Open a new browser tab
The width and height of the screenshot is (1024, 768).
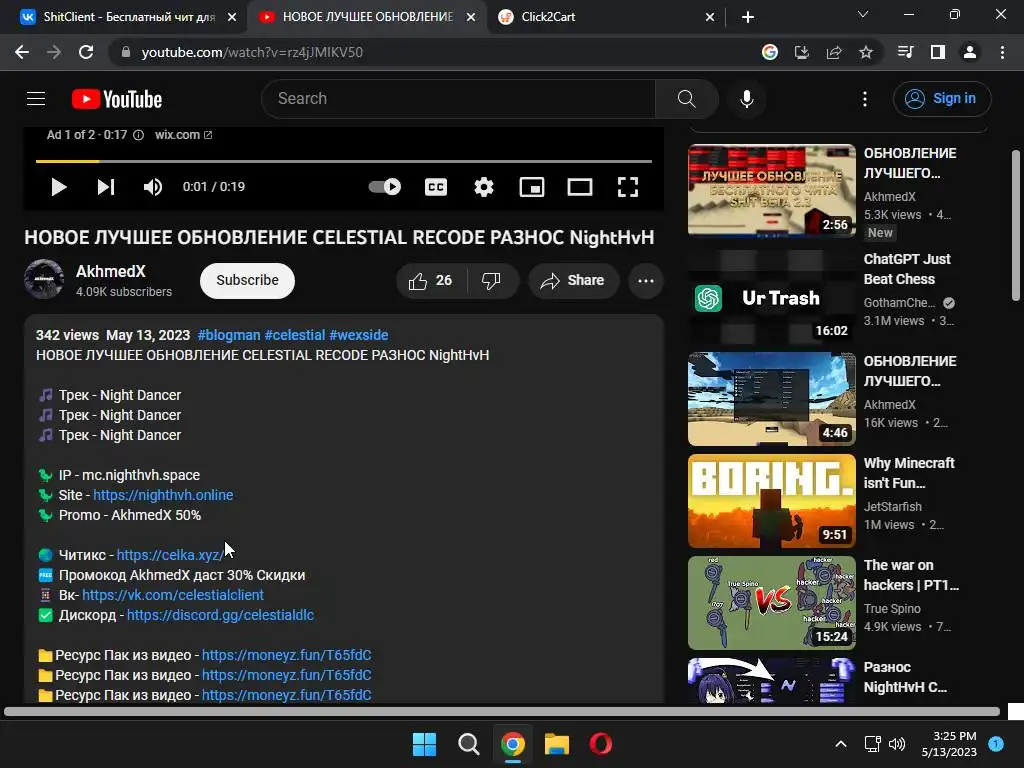(x=748, y=17)
